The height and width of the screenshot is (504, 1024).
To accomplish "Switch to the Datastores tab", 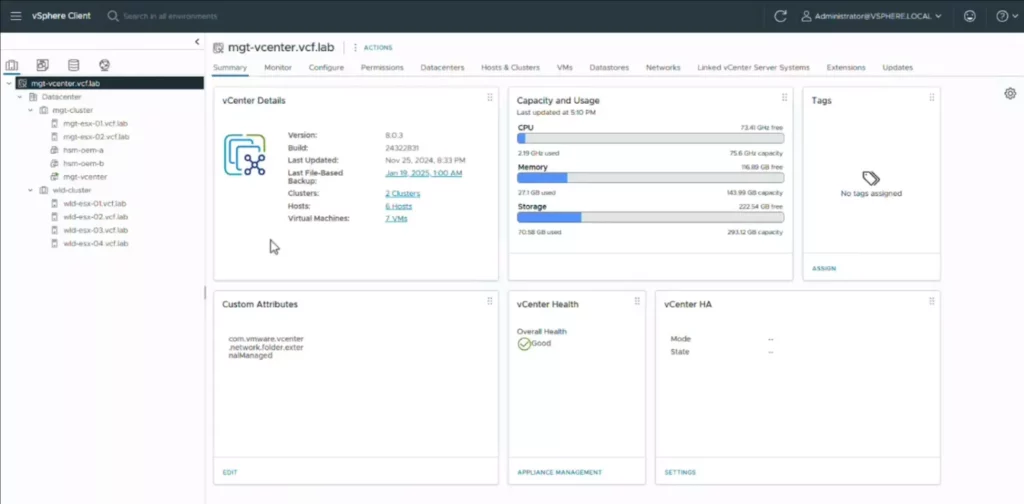I will [x=609, y=67].
